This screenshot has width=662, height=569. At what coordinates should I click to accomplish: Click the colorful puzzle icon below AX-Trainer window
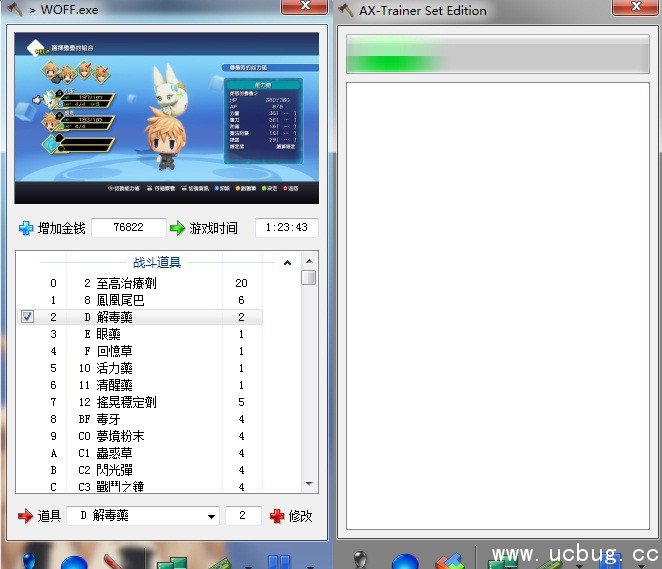(x=451, y=560)
